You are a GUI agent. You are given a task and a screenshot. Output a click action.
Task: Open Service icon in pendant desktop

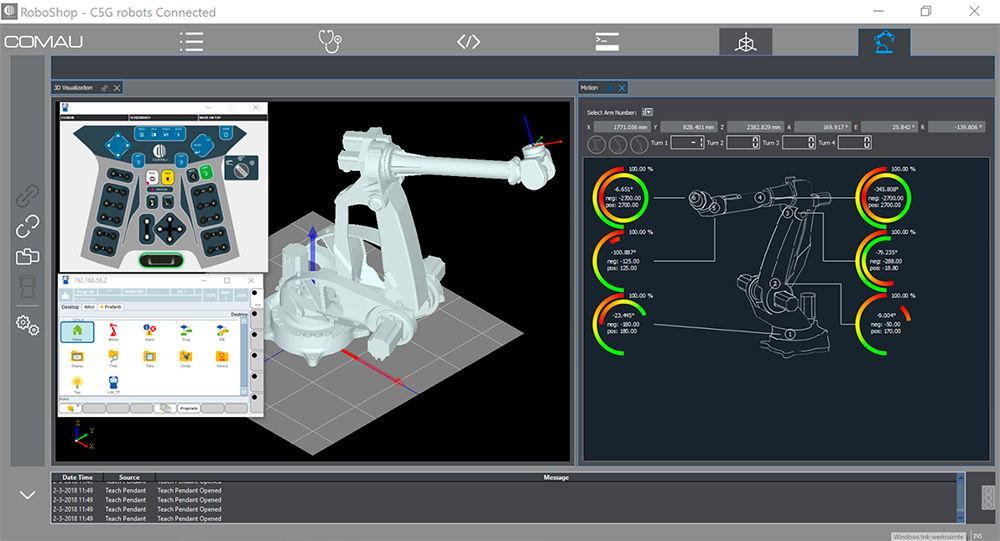222,359
